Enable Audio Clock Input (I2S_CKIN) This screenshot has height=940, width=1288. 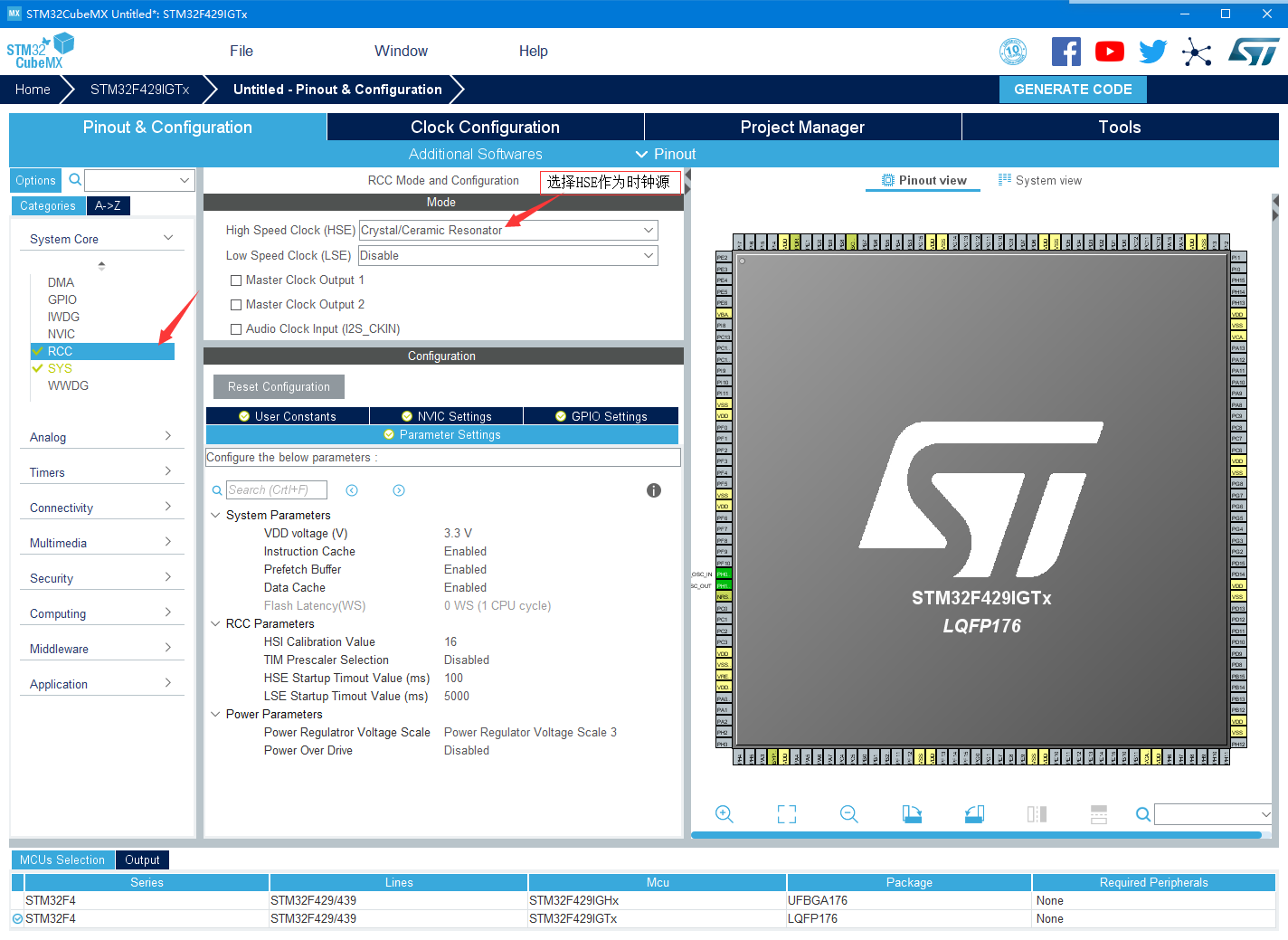click(236, 329)
